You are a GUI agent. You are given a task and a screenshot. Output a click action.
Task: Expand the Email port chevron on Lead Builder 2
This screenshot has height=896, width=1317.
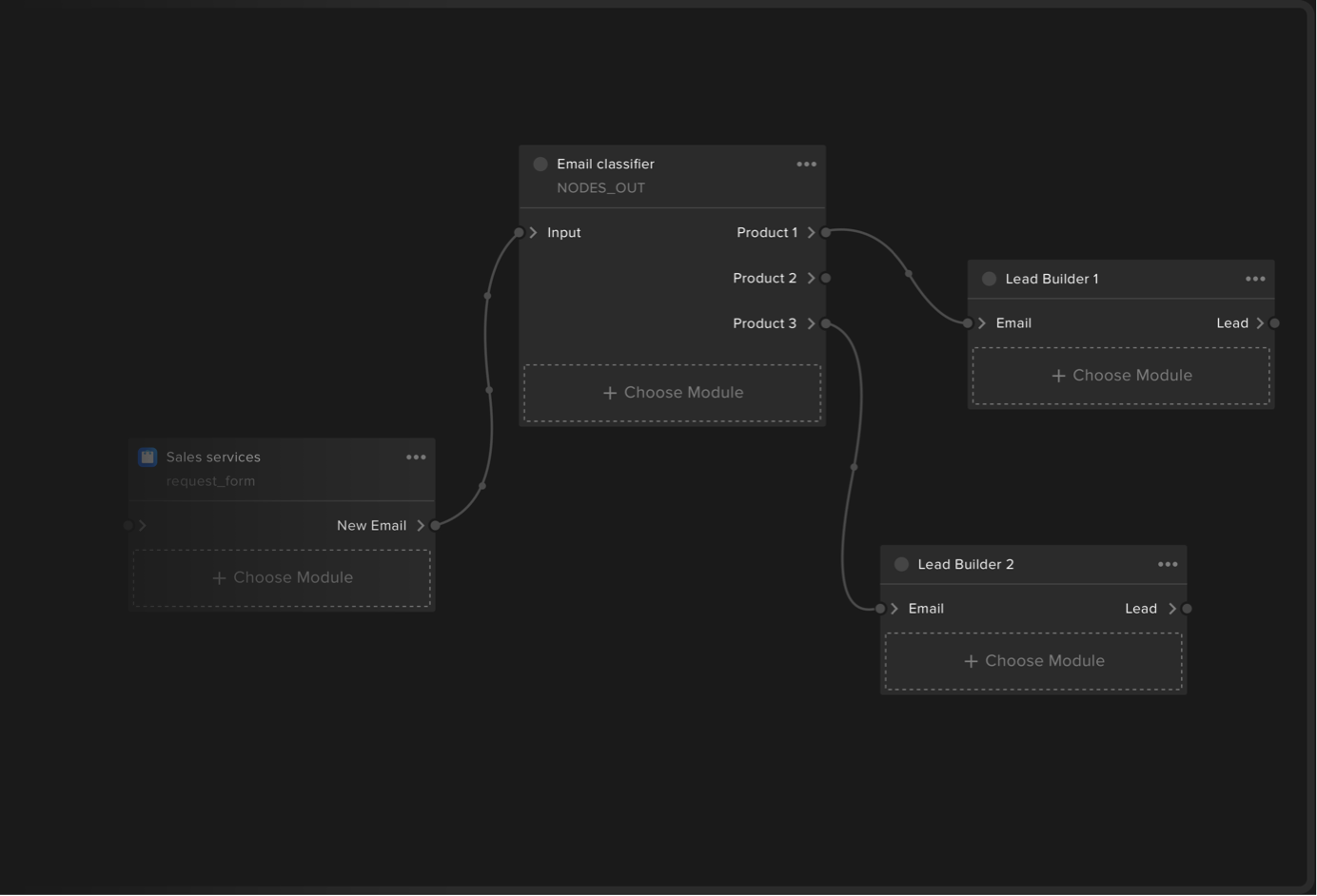tap(893, 608)
